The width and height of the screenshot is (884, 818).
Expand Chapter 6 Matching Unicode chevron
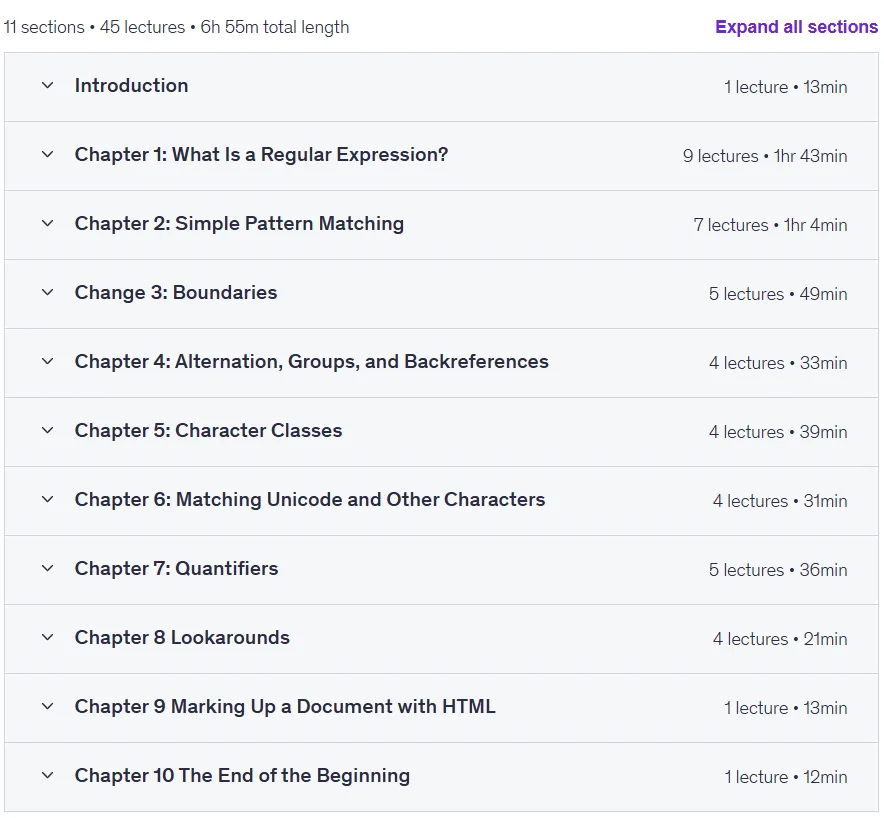[48, 499]
